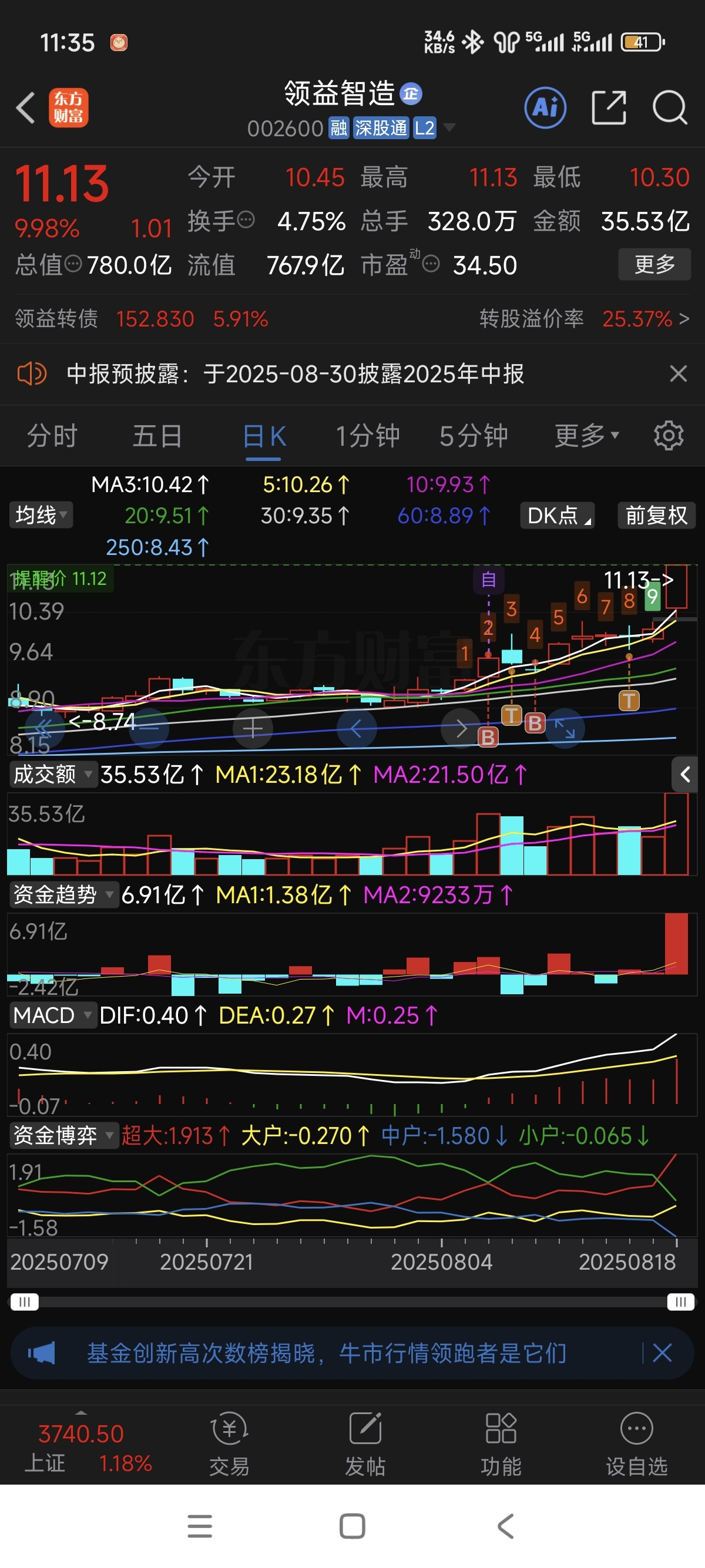Open the 功能 functions tab
The height and width of the screenshot is (1568, 705).
501,1445
